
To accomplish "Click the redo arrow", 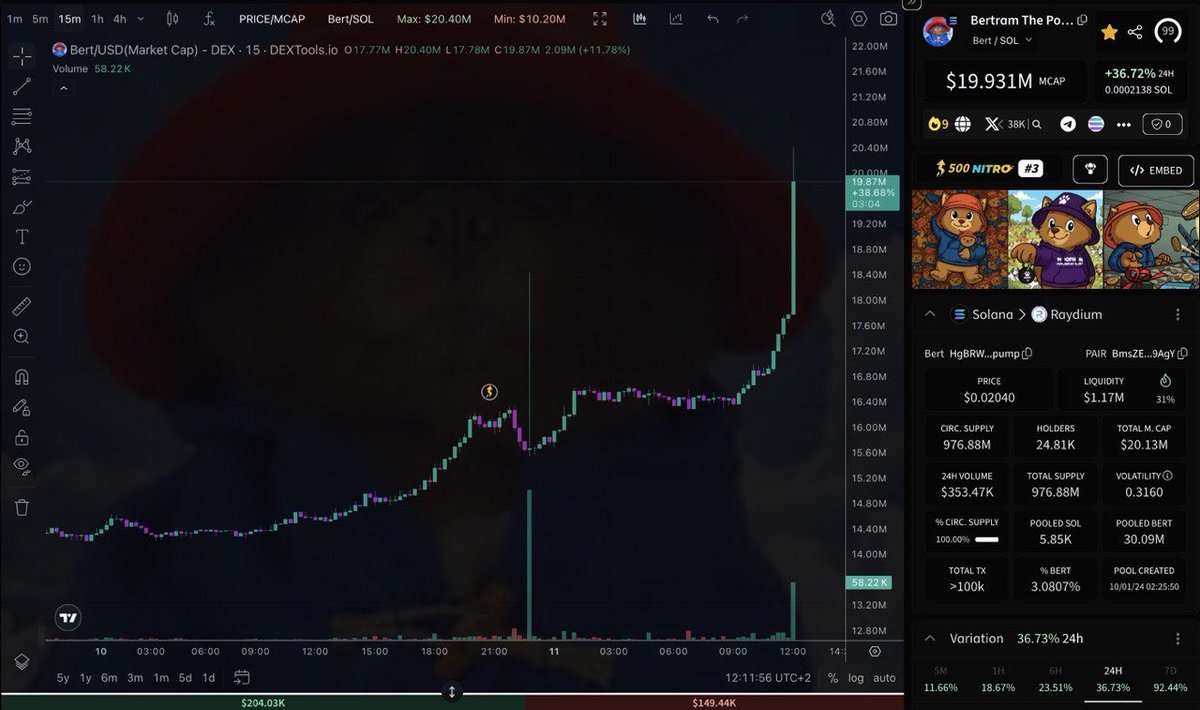I will [x=742, y=18].
